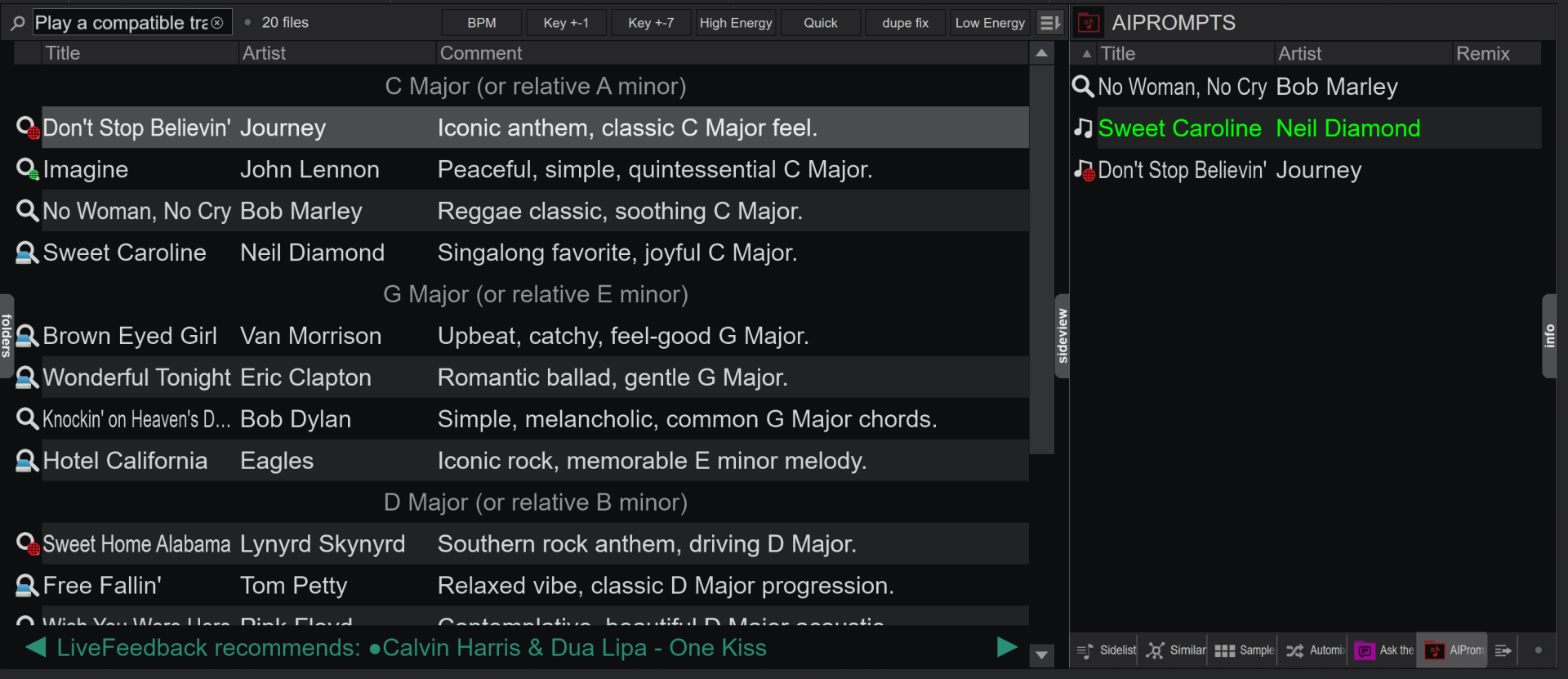Show next LiveFeedback recommendation with right arrow
The height and width of the screenshot is (679, 1568).
[1007, 647]
